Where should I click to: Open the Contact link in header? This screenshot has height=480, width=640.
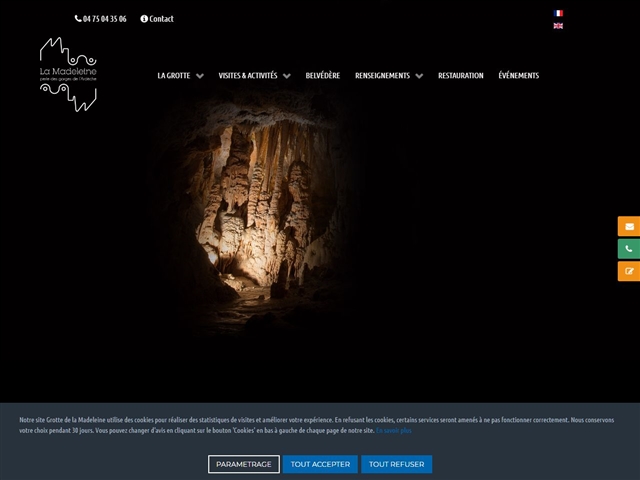[157, 19]
